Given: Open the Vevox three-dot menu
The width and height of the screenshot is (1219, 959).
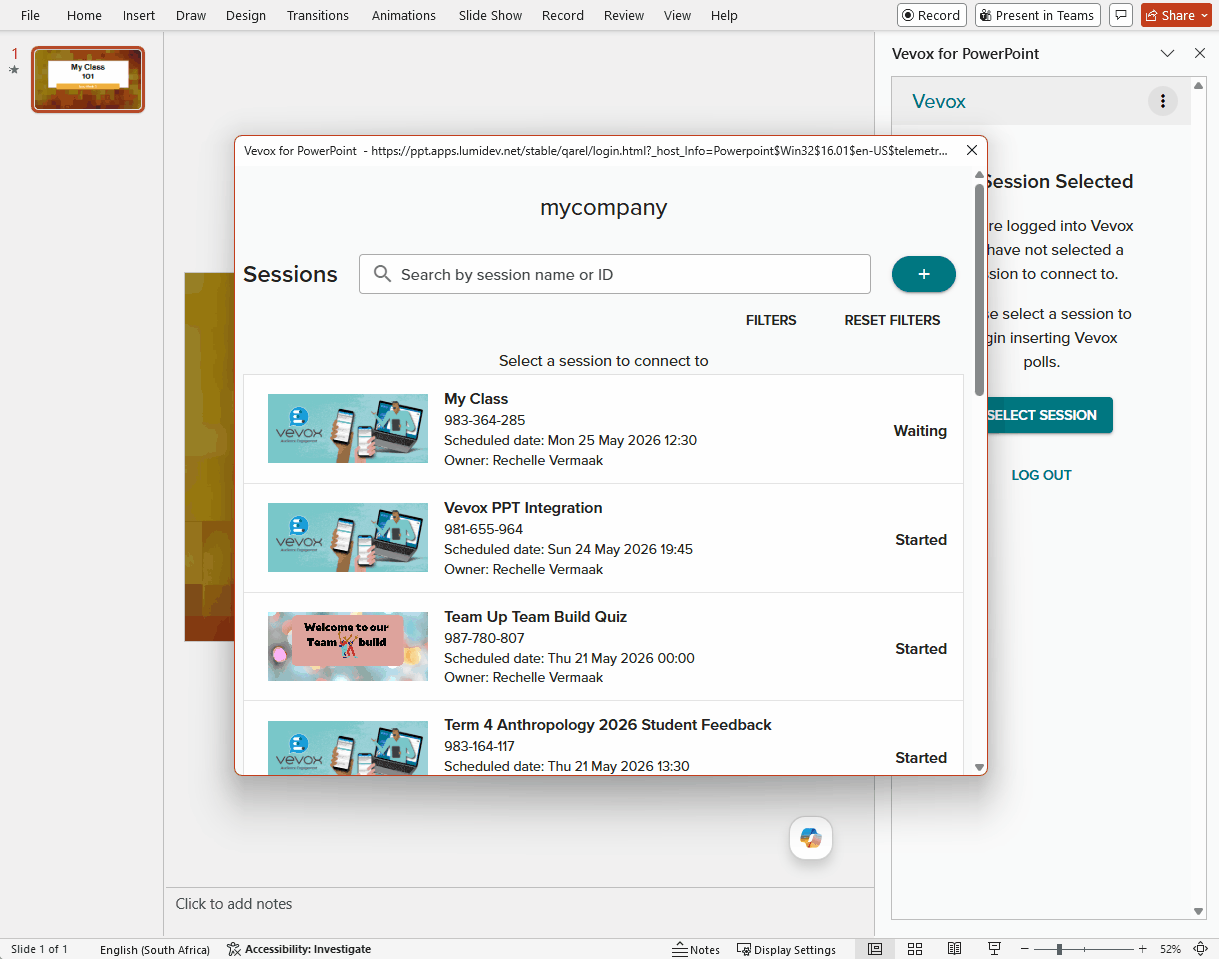Looking at the screenshot, I should 1162,101.
